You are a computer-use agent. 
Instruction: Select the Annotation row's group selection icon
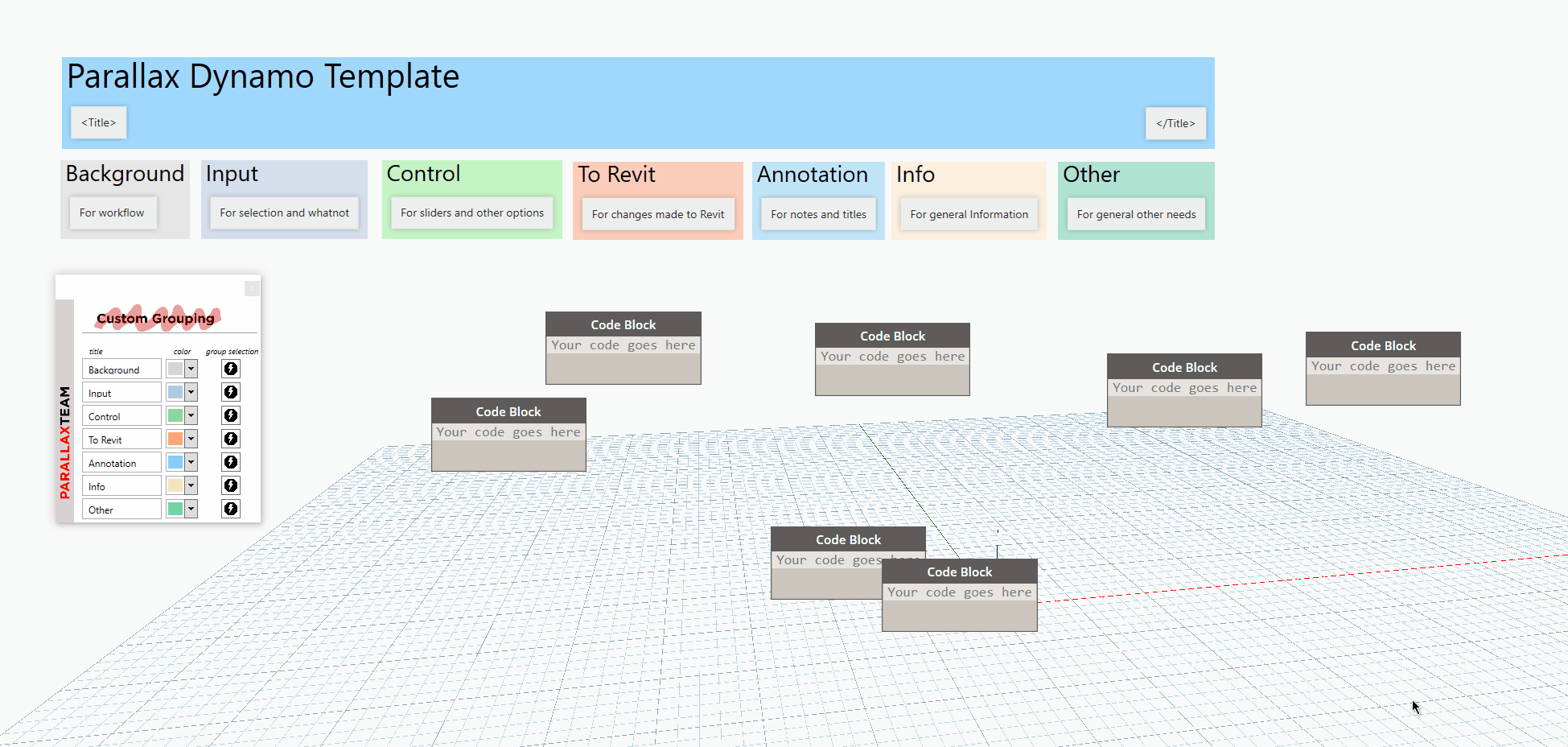(231, 462)
